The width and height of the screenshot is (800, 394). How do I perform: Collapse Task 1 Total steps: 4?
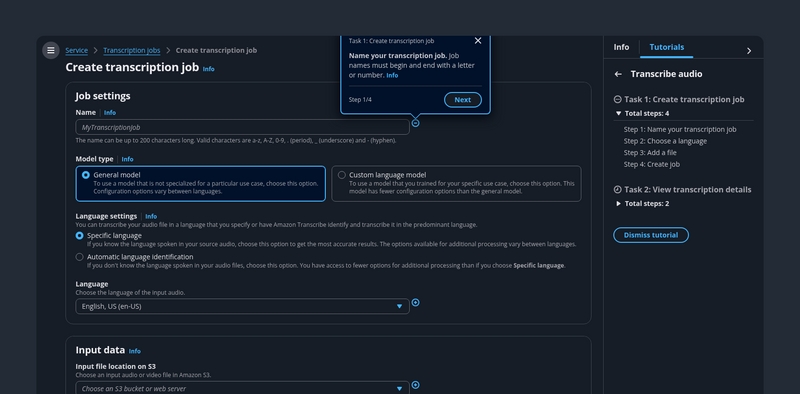click(642, 113)
